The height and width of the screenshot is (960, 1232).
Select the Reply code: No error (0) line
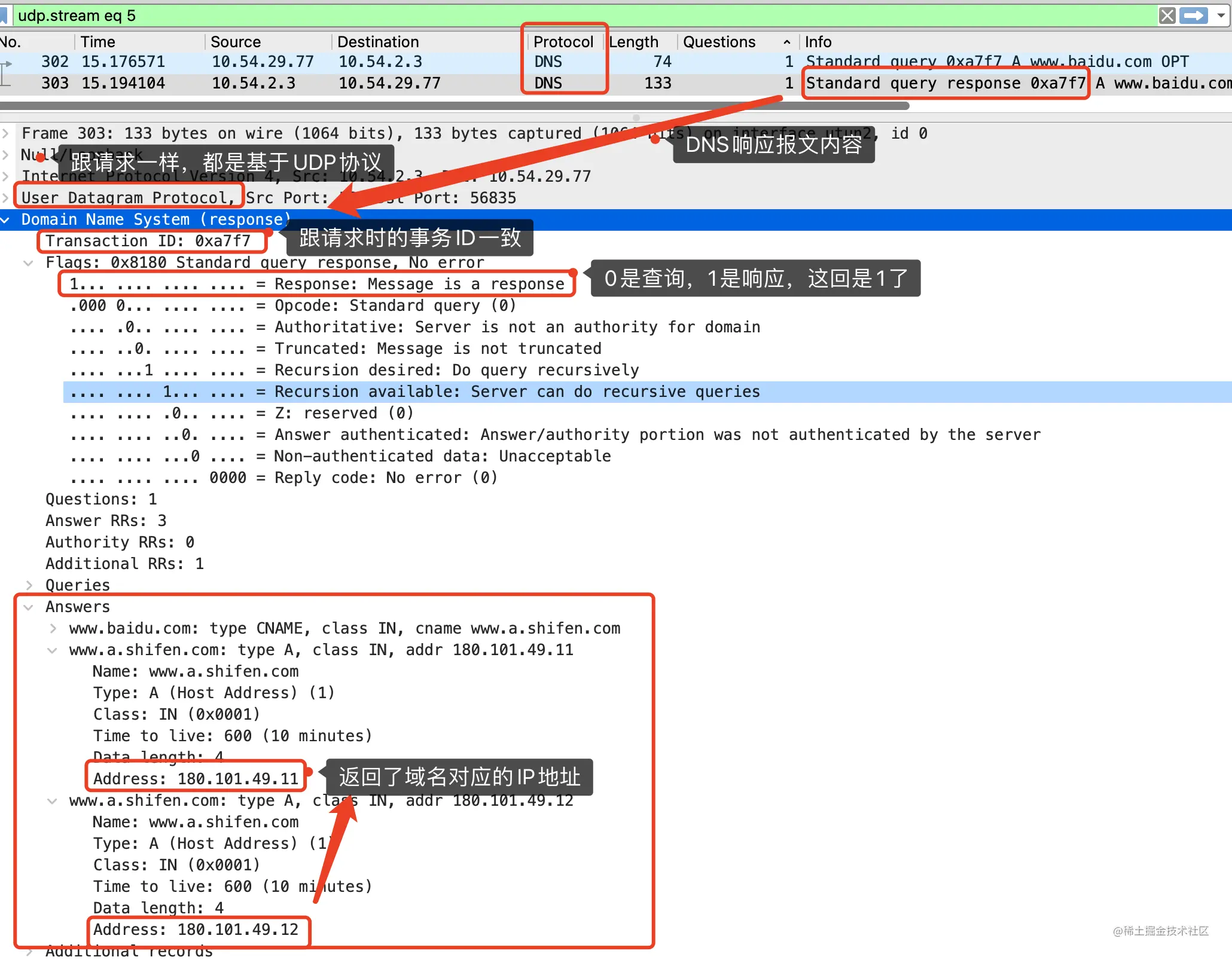point(283,478)
